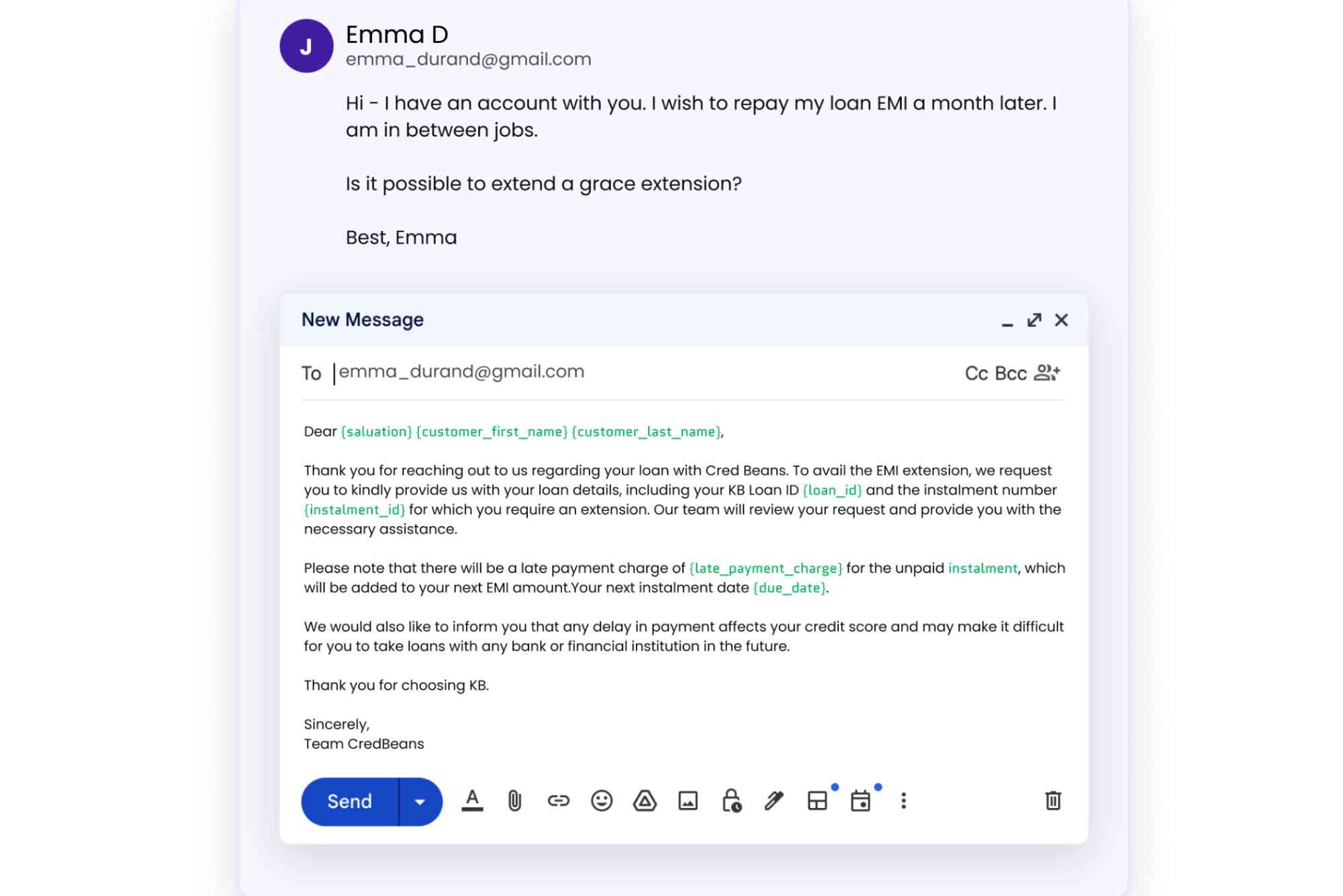Open more options via three-dot menu
1343x896 pixels.
905,800
